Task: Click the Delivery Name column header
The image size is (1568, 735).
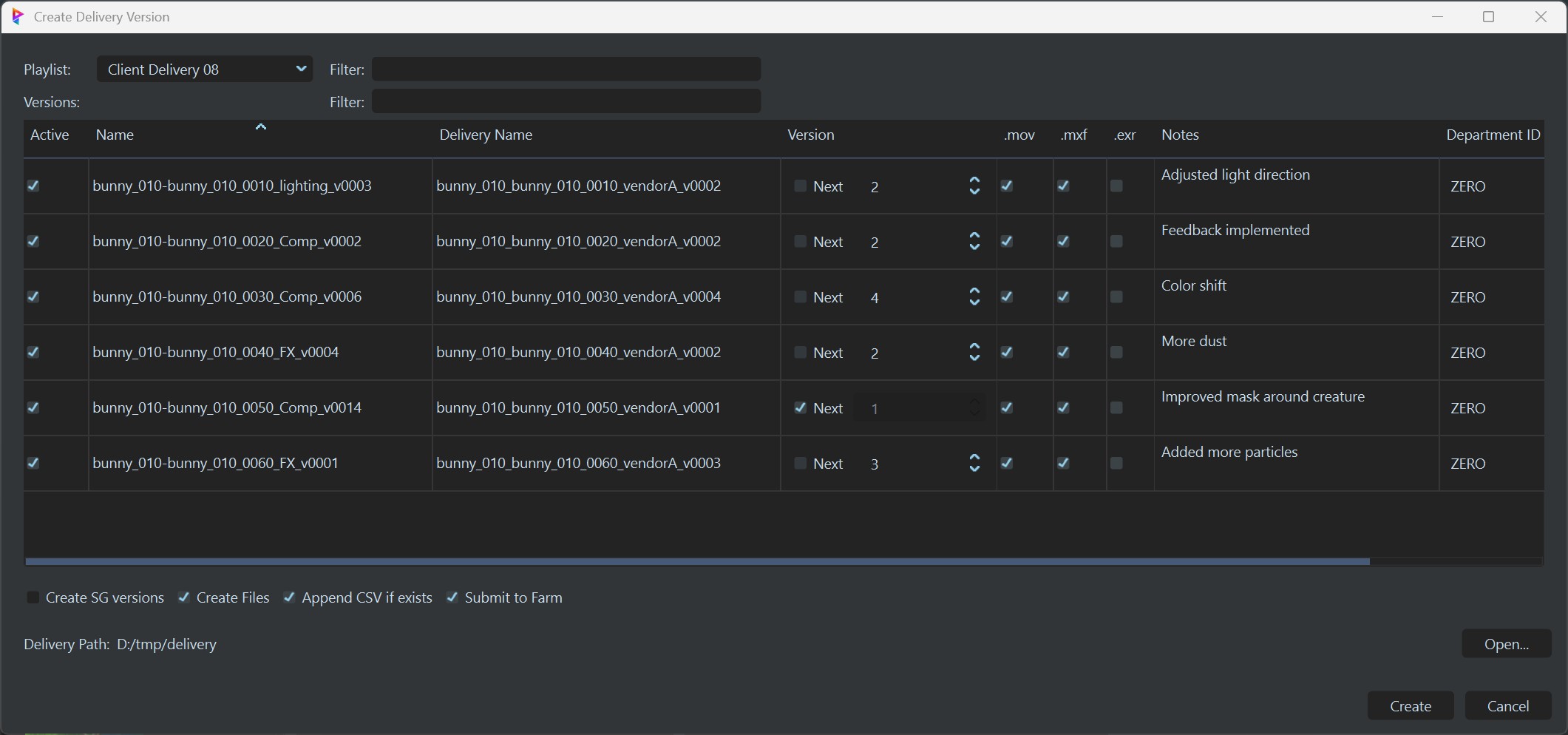Action: 486,135
